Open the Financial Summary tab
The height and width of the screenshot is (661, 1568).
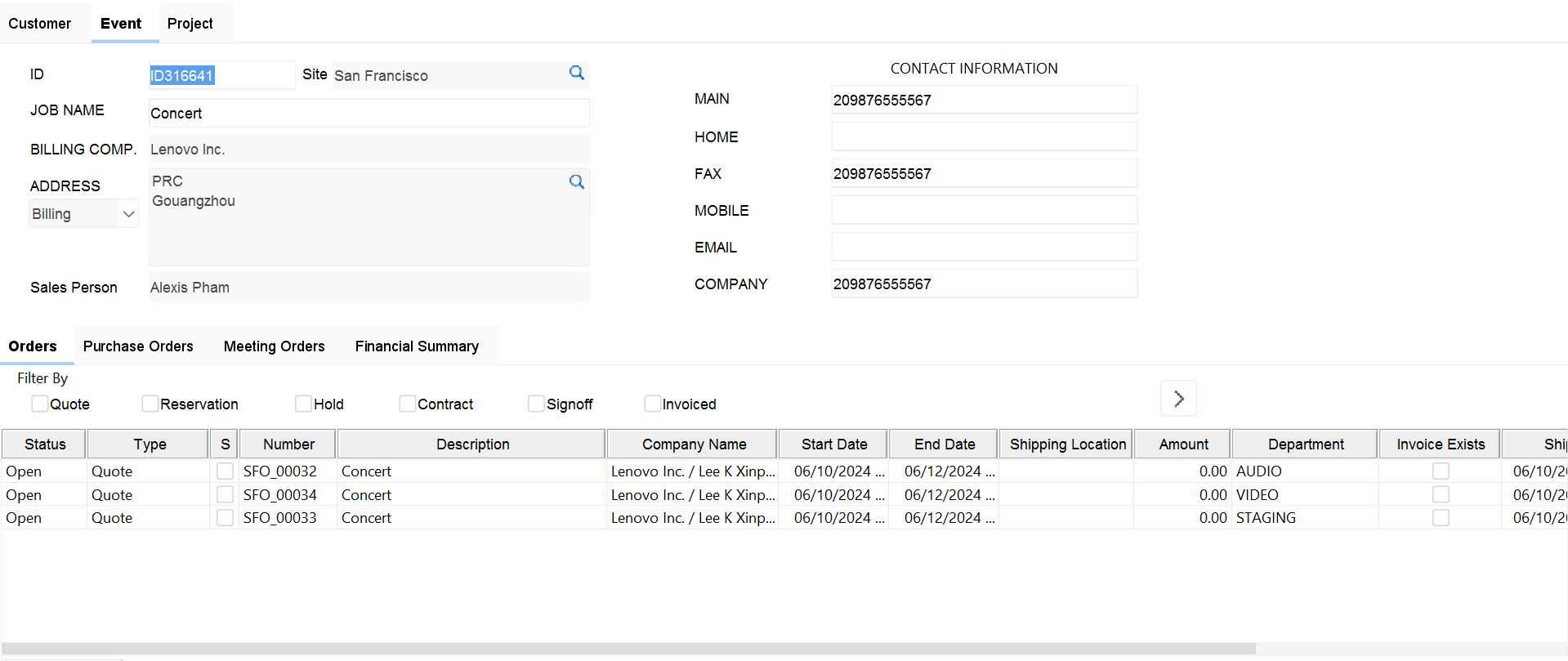(417, 346)
